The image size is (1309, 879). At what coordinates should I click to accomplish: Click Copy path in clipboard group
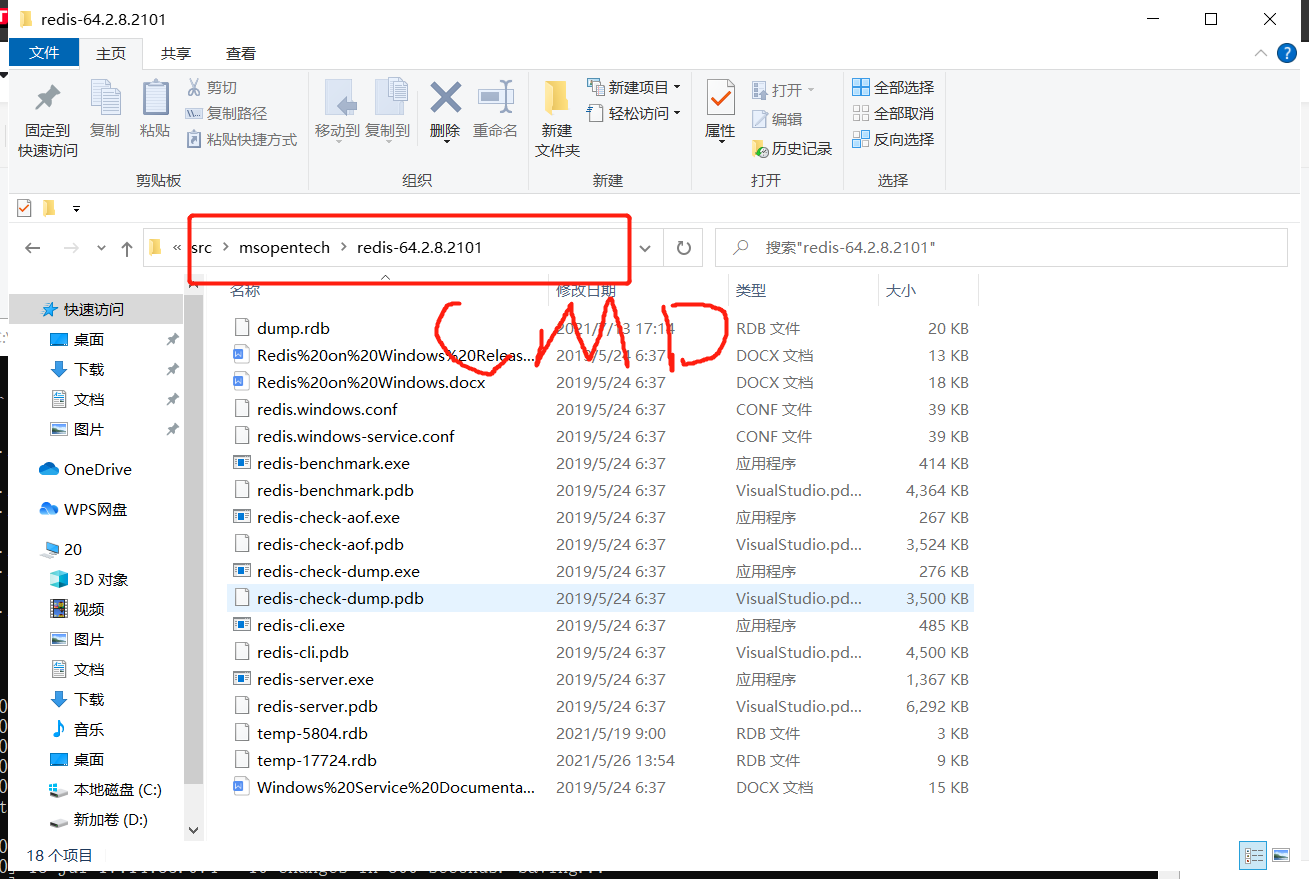tap(227, 114)
